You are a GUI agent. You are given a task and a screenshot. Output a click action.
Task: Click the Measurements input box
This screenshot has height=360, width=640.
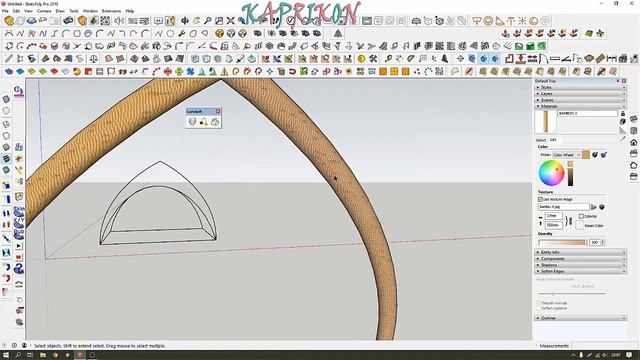pyautogui.click(x=604, y=346)
